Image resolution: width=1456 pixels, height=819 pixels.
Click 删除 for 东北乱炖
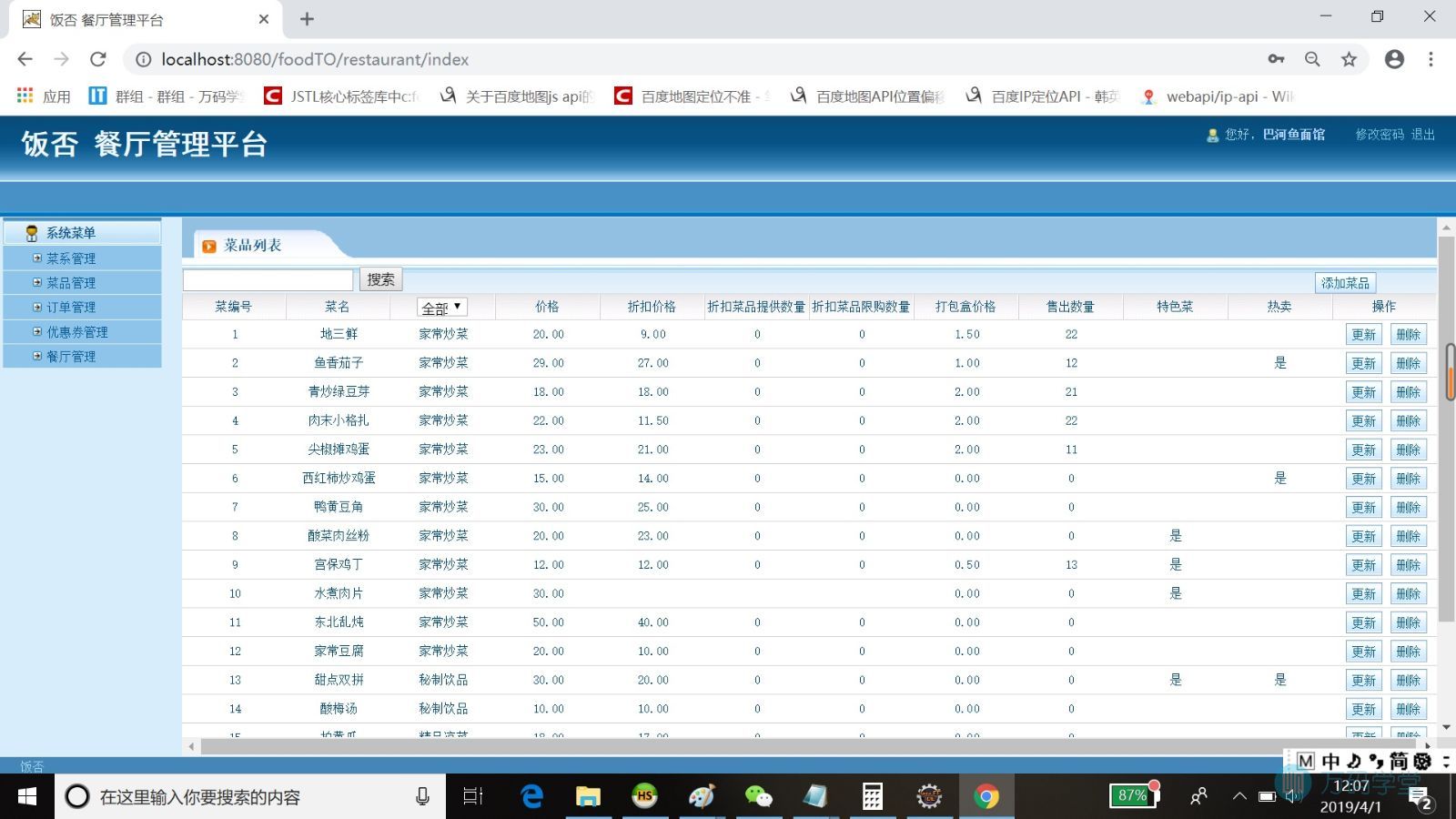pyautogui.click(x=1408, y=623)
